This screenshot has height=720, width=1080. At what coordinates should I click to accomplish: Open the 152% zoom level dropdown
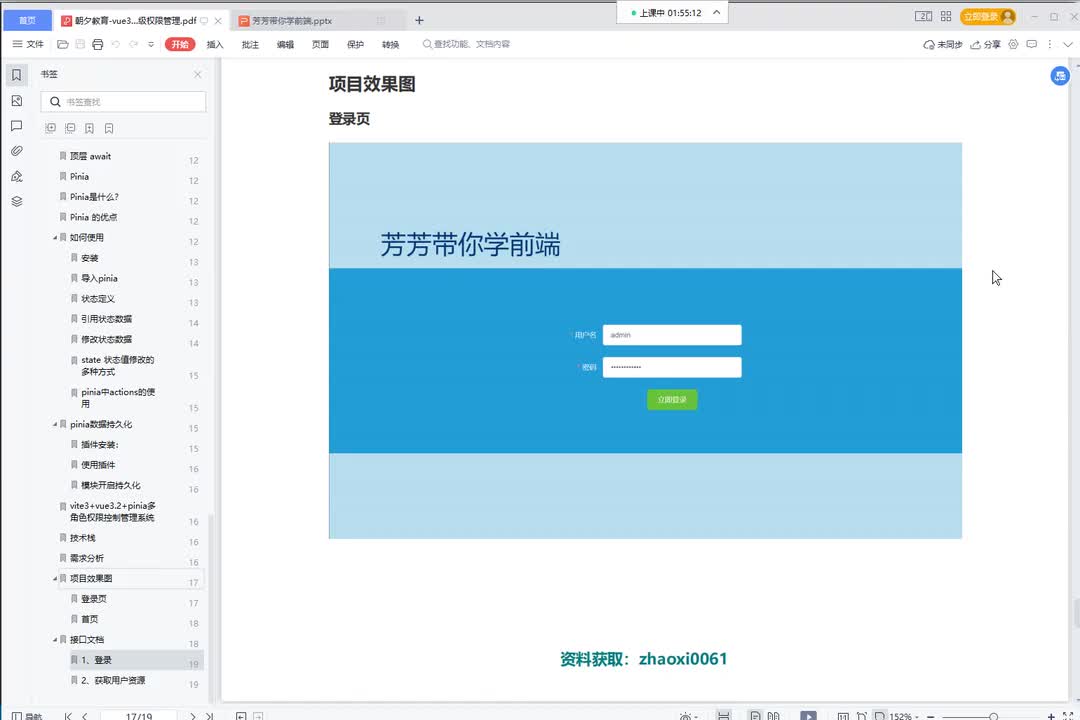(x=904, y=716)
